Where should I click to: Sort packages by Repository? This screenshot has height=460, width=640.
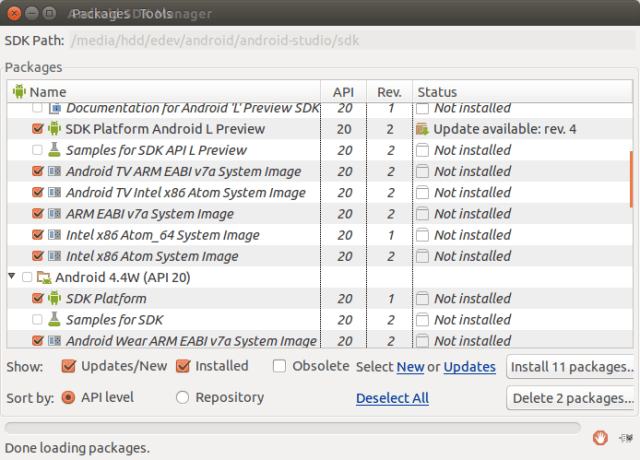click(182, 398)
